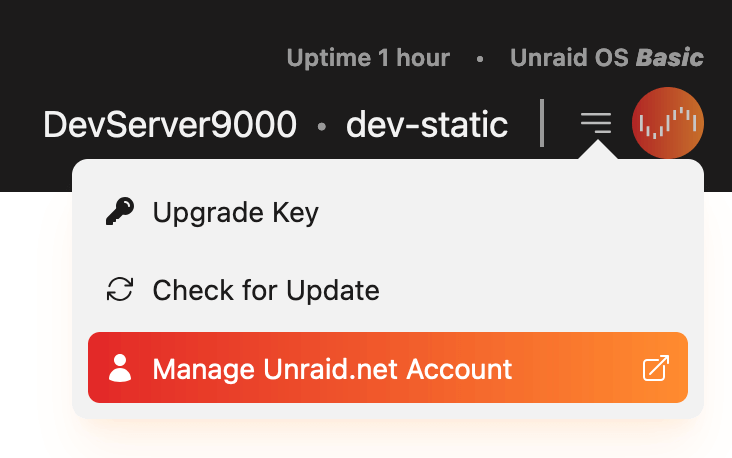Image resolution: width=732 pixels, height=458 pixels.
Task: Click the dot between DevServer9000 and dev-static
Action: [x=322, y=127]
